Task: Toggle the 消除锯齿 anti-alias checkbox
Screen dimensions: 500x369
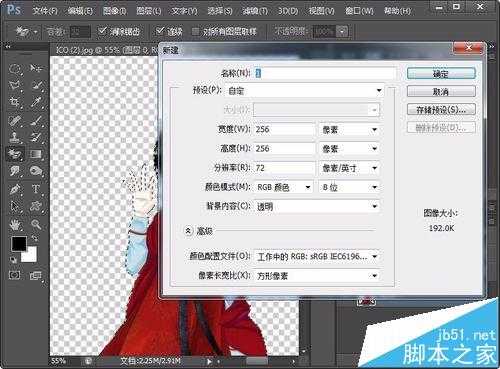Action: [x=102, y=31]
